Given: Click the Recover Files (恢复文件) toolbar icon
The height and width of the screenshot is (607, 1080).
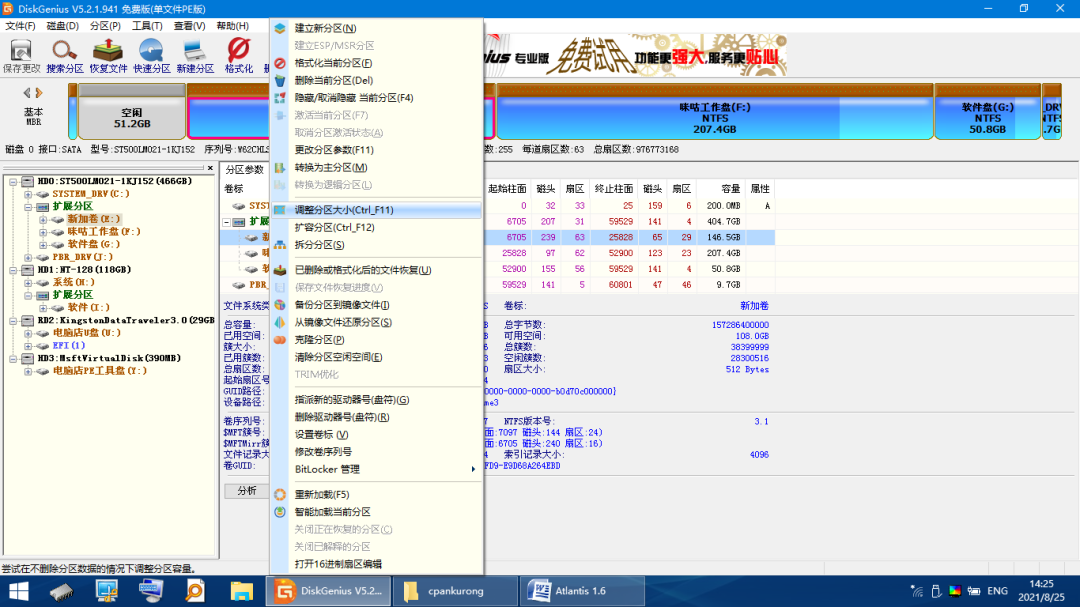Looking at the screenshot, I should [108, 56].
